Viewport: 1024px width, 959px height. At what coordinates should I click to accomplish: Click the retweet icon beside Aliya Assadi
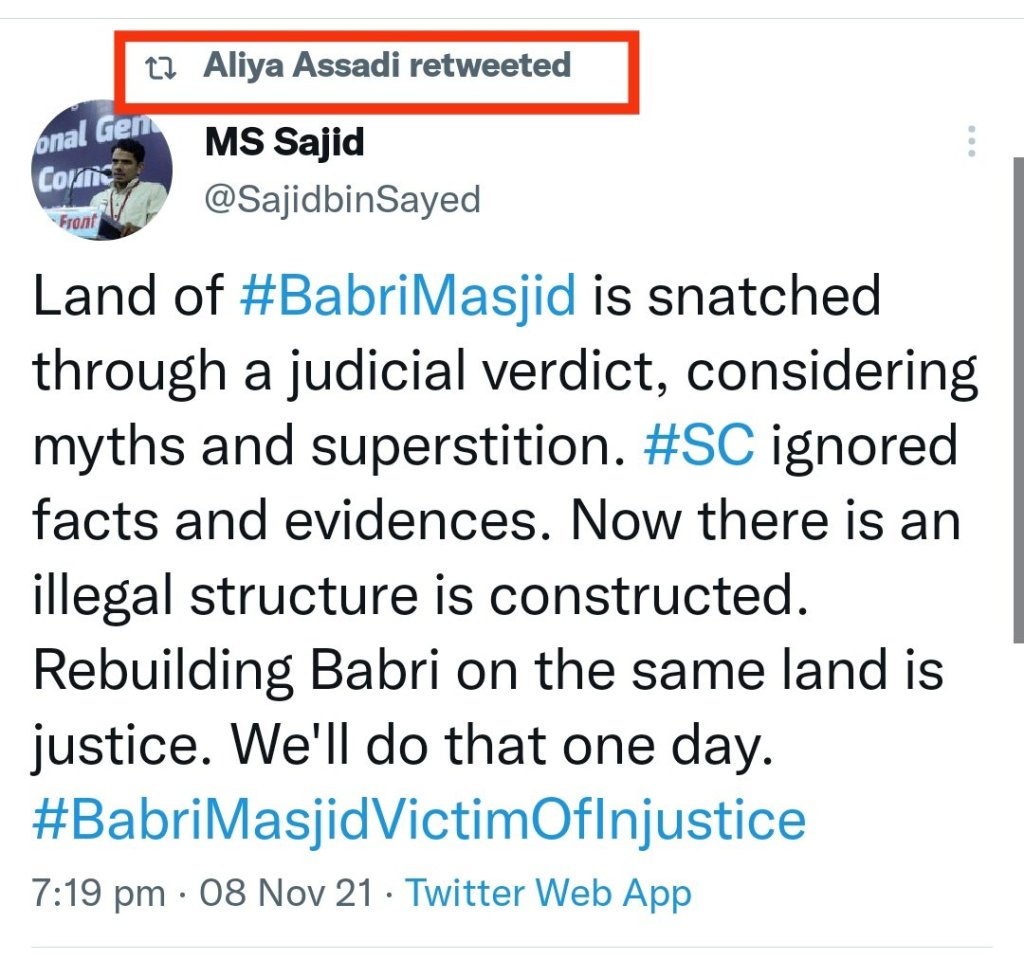pos(160,68)
